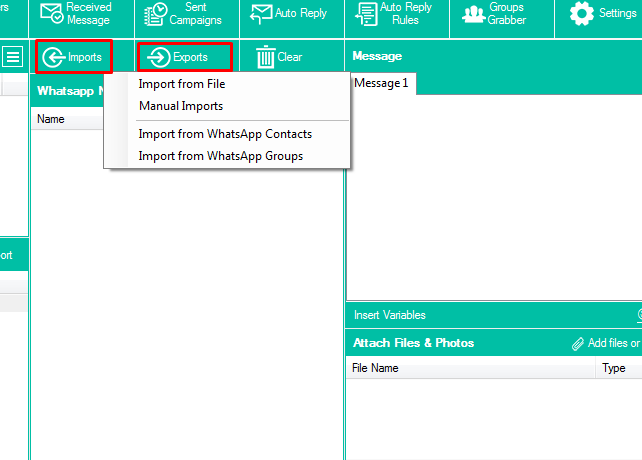The width and height of the screenshot is (642, 460).
Task: Open the Exports dropdown button
Action: (x=185, y=57)
